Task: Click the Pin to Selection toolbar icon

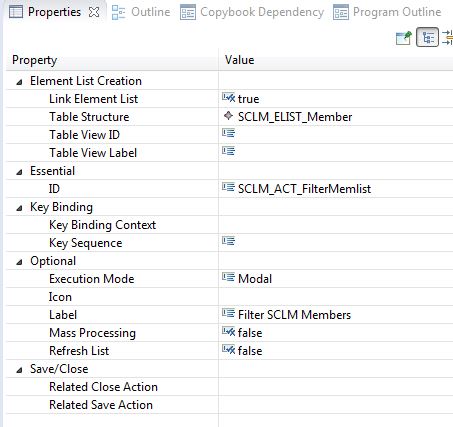Action: [x=404, y=37]
